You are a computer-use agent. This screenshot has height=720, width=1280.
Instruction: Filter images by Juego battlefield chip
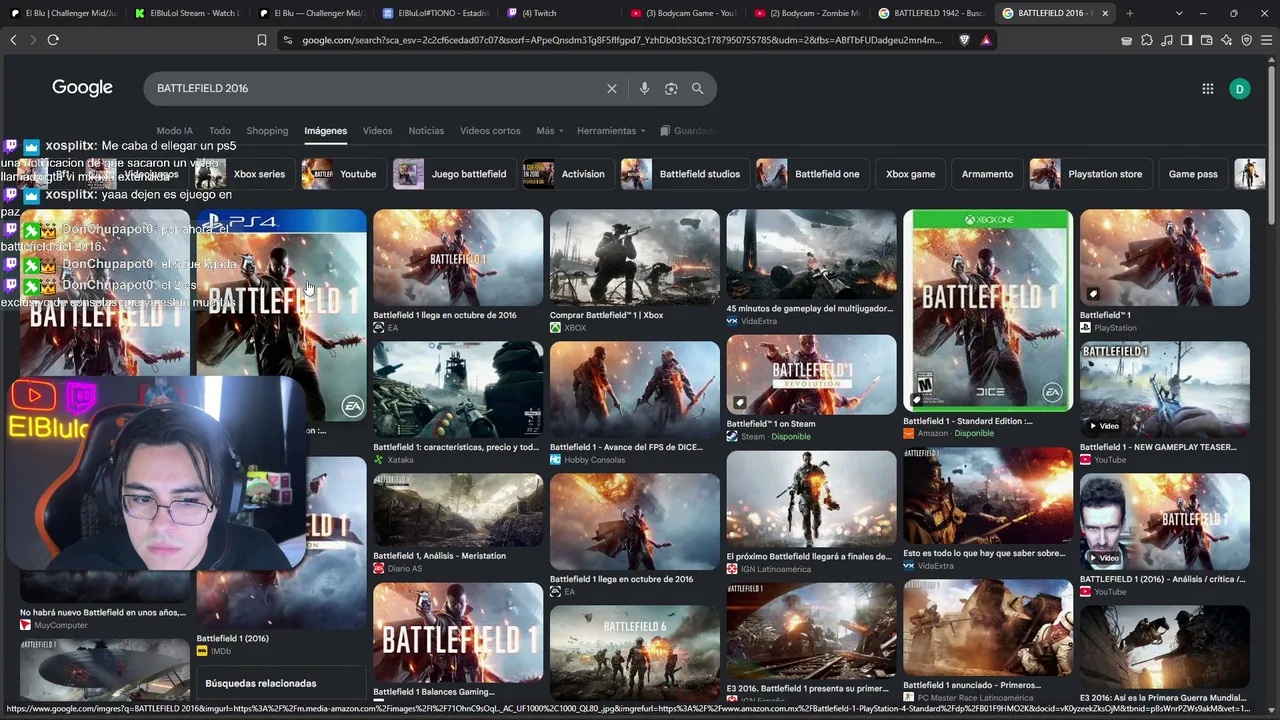coord(455,174)
